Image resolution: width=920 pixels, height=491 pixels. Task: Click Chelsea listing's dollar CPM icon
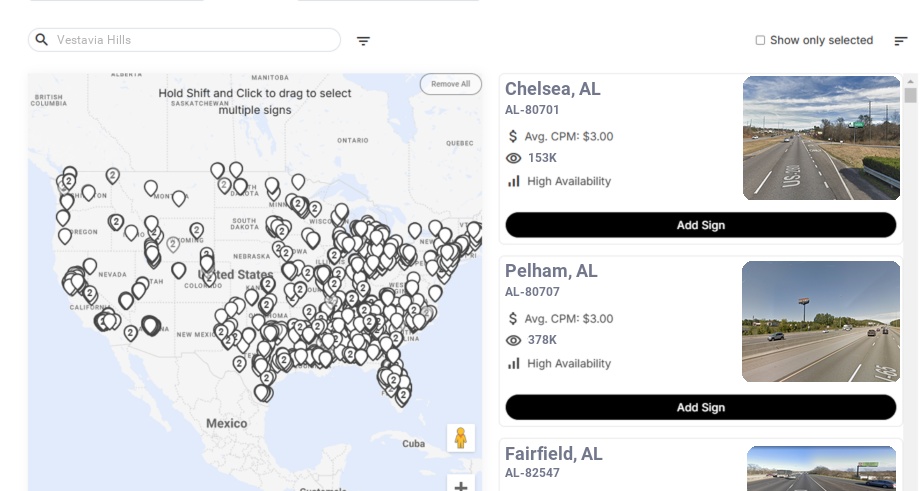(513, 136)
